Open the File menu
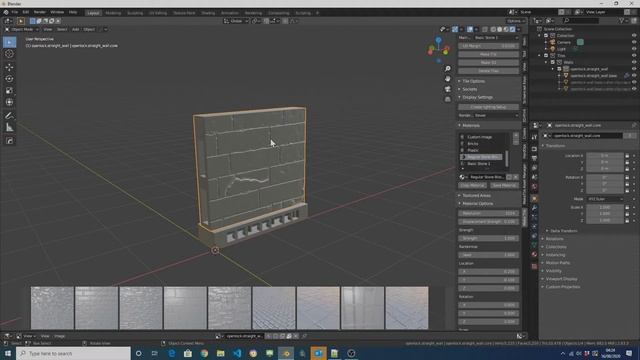 click(15, 12)
